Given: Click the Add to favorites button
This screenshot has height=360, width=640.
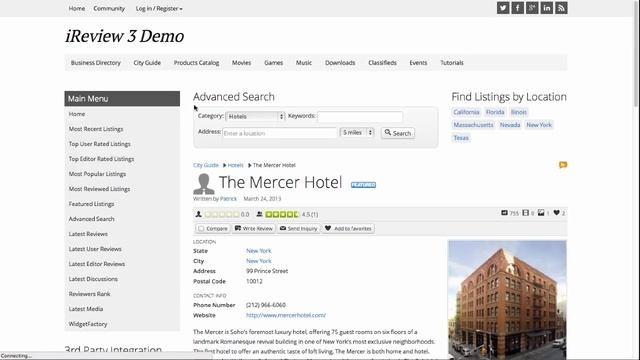Looking at the screenshot, I should [348, 229].
